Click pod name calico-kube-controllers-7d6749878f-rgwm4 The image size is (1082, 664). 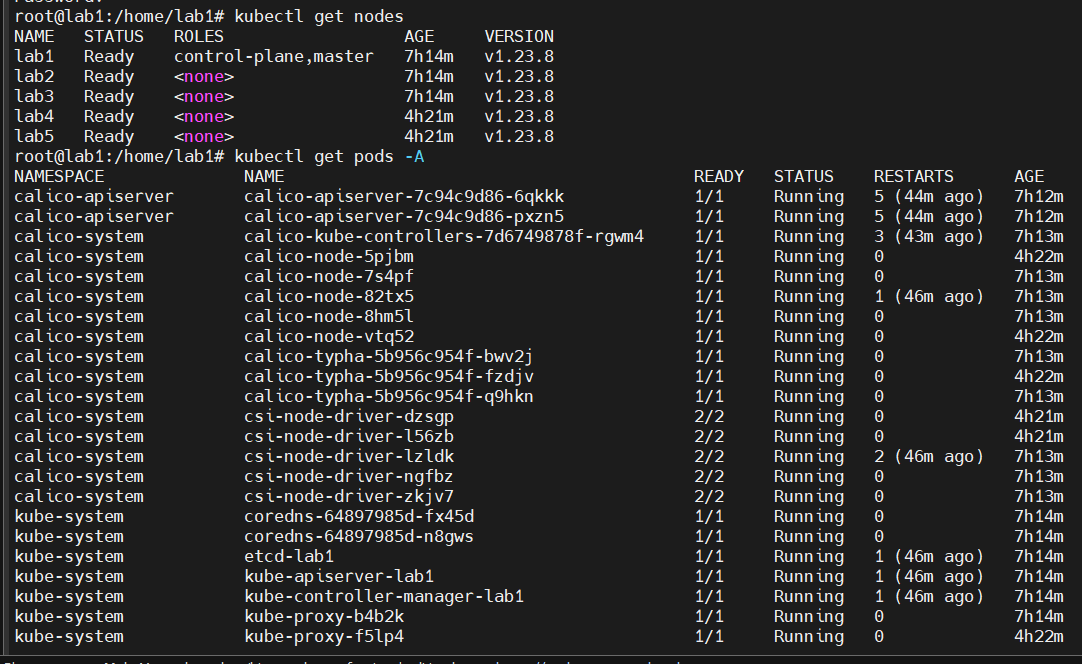(444, 236)
